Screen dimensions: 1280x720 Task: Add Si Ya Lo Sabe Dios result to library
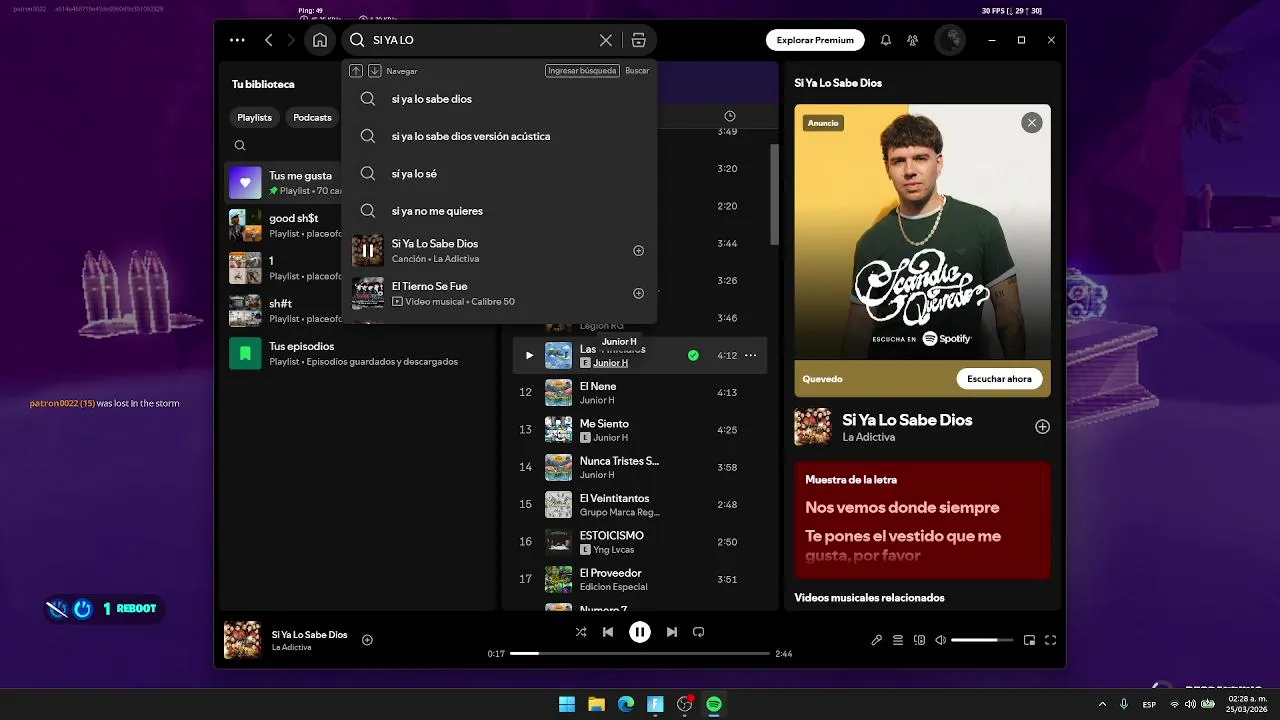(x=638, y=251)
